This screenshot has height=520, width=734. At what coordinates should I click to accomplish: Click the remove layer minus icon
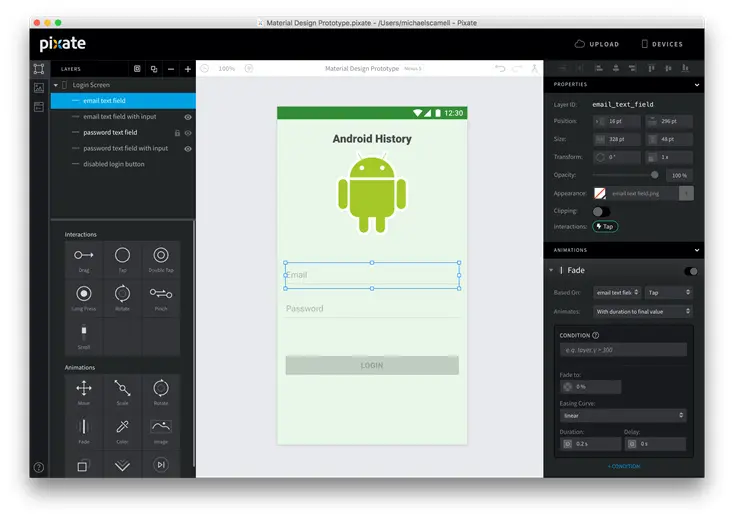(x=171, y=69)
